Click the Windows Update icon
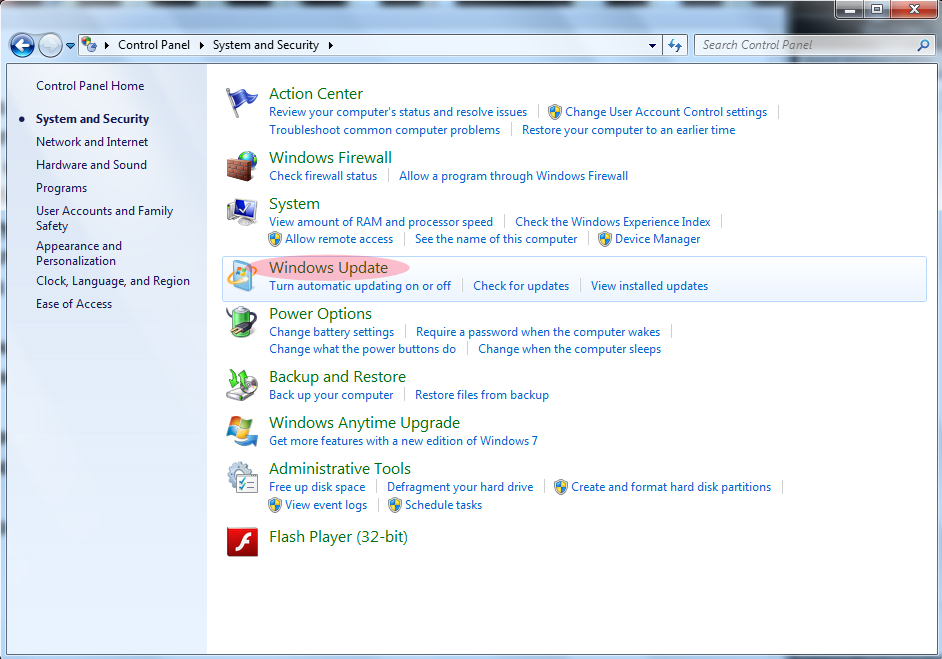Viewport: 942px width, 659px height. pyautogui.click(x=242, y=276)
